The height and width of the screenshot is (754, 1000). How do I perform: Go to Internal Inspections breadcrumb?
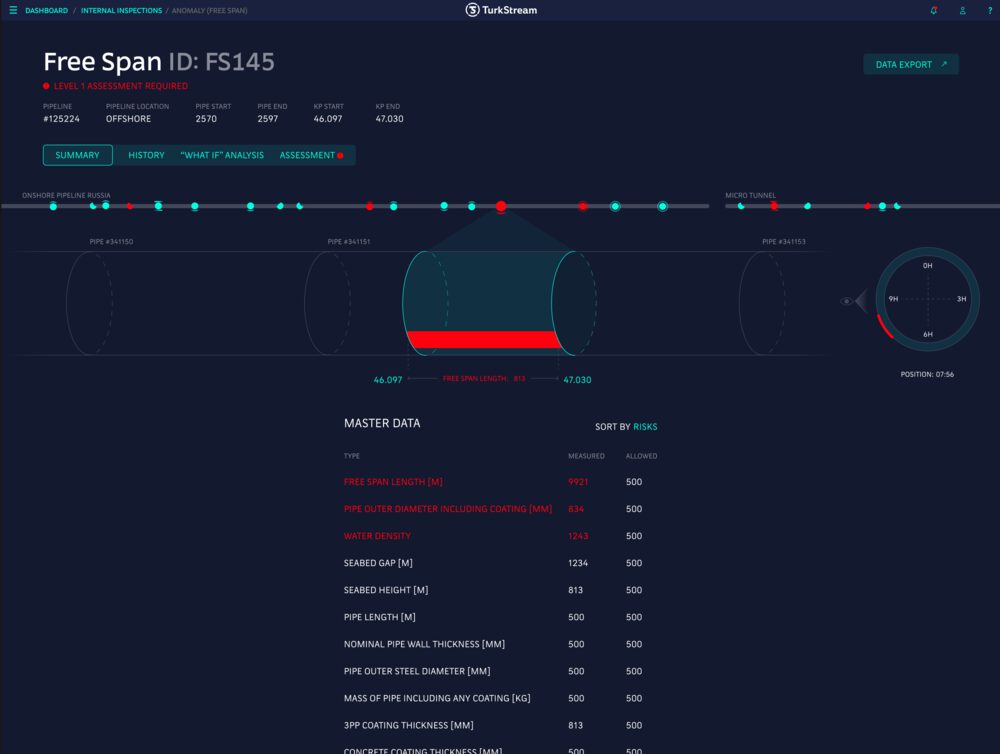pos(121,11)
